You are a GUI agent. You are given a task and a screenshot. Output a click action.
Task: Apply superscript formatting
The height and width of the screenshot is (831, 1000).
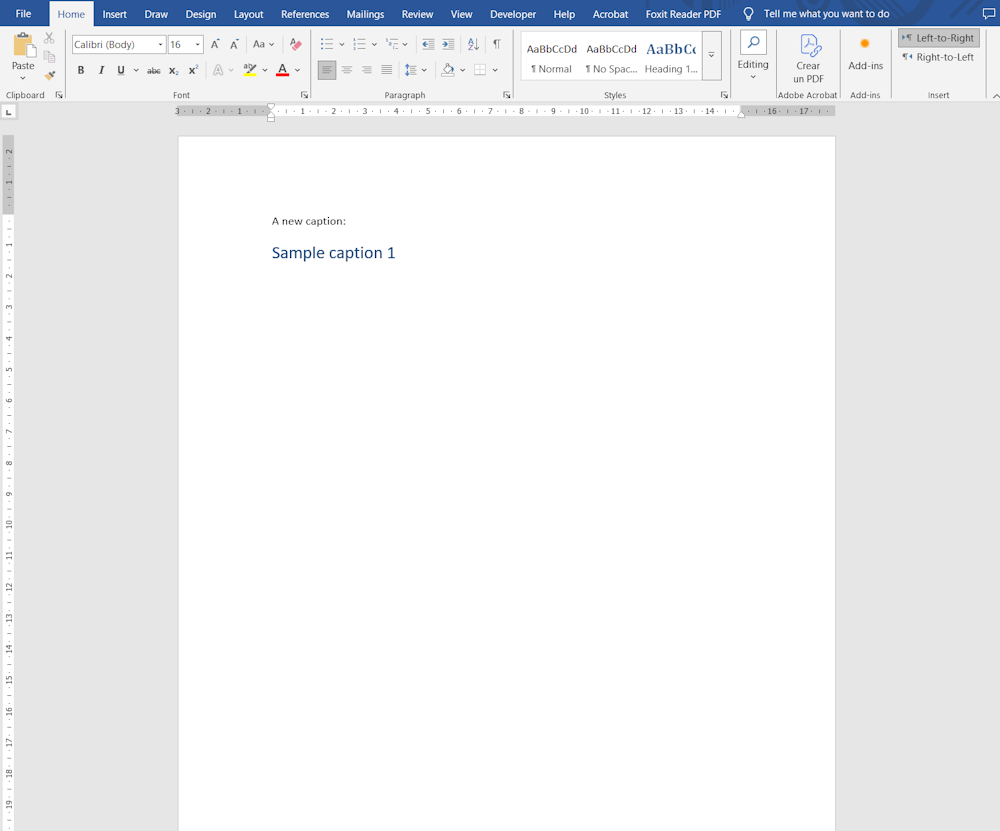193,70
